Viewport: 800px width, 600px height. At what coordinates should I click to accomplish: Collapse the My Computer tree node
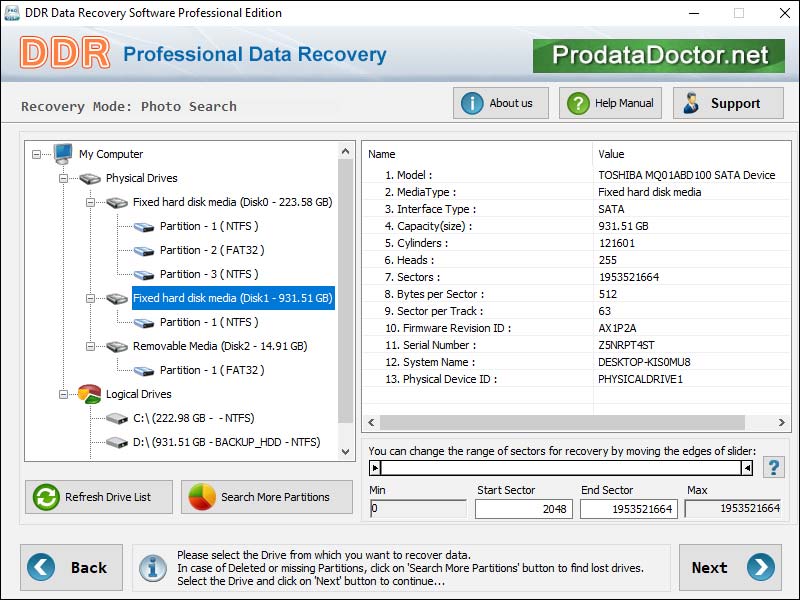[x=36, y=154]
